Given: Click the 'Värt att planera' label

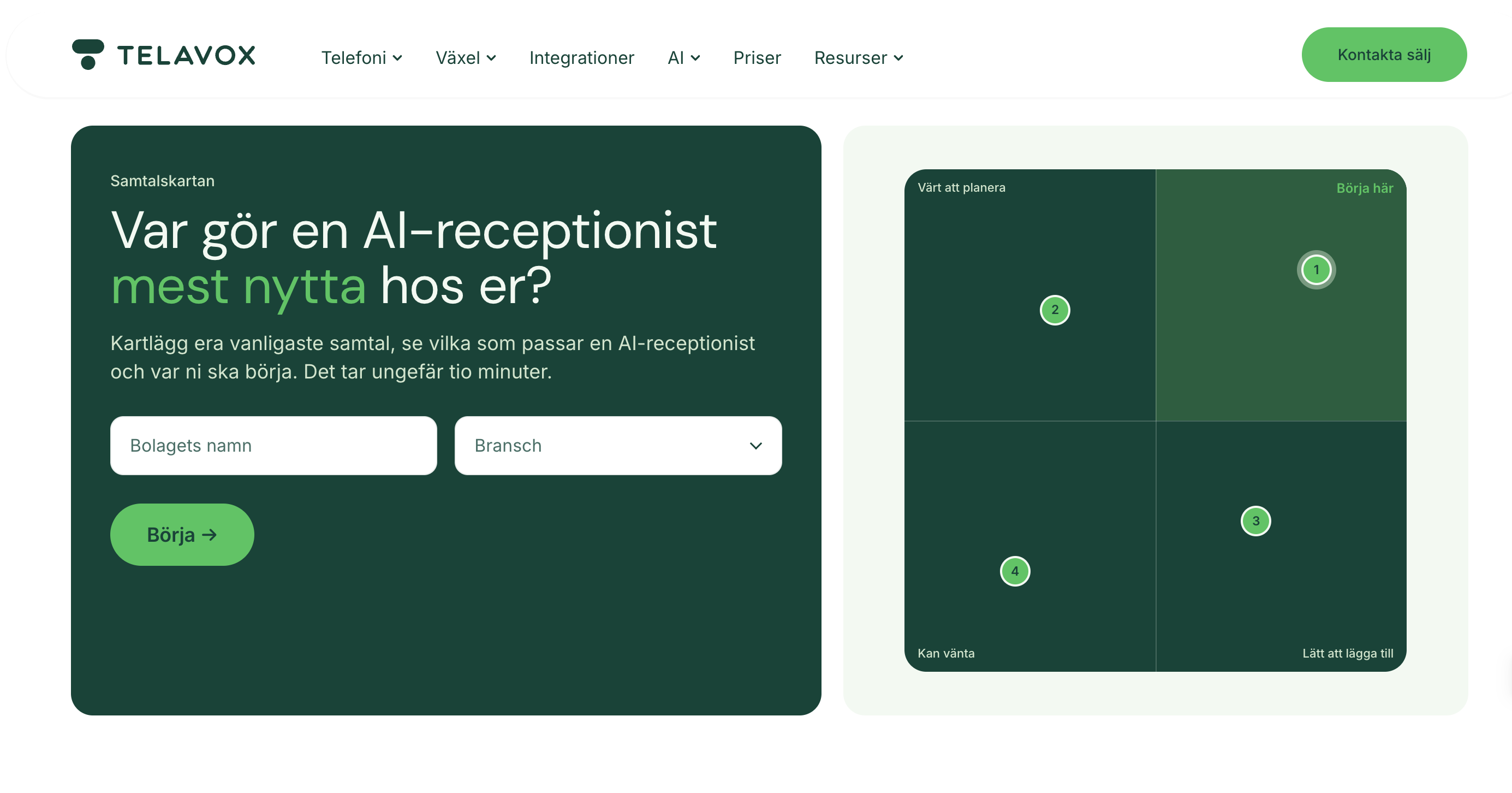Looking at the screenshot, I should [x=961, y=187].
